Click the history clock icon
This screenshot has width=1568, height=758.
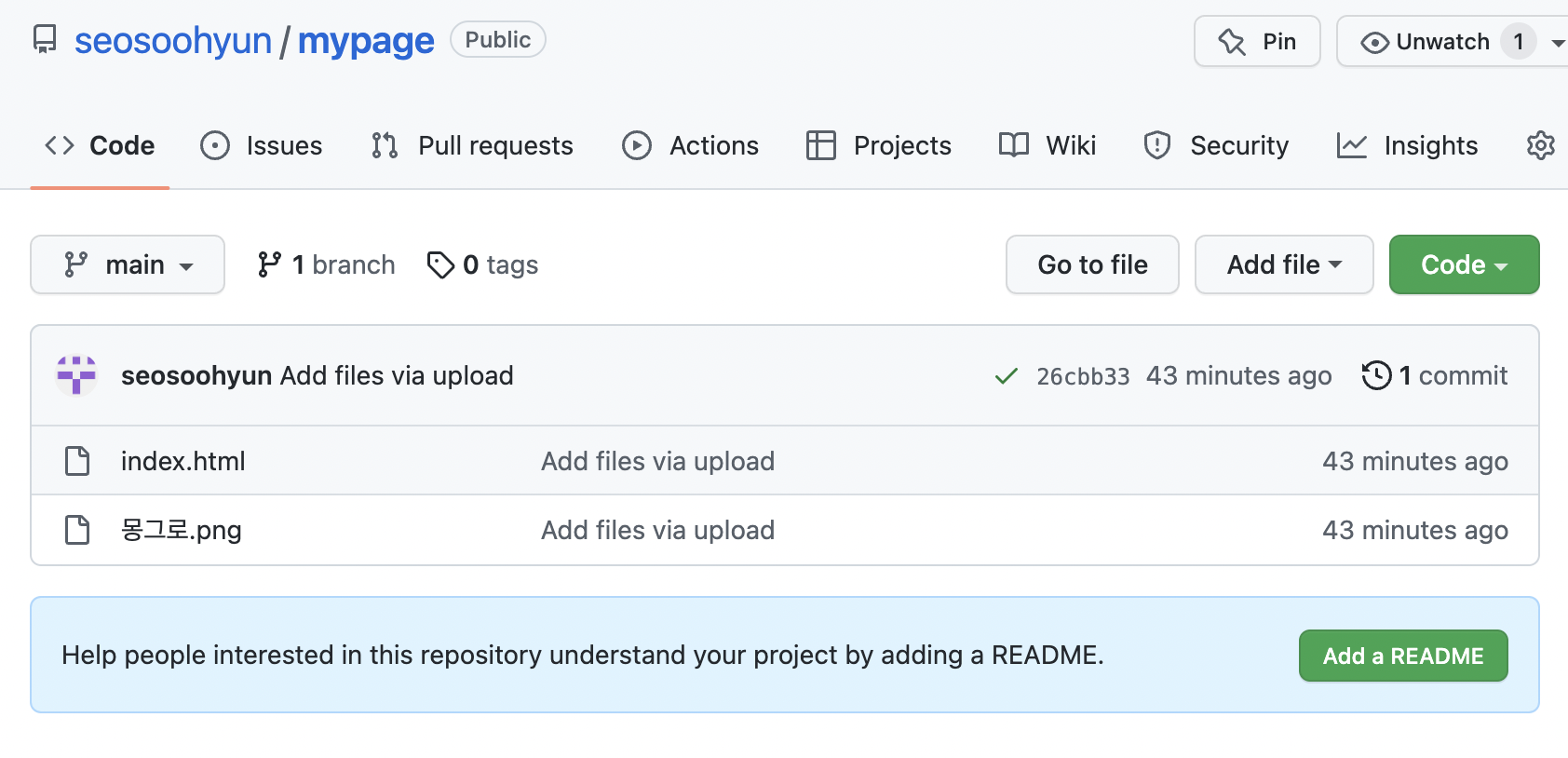pos(1376,375)
